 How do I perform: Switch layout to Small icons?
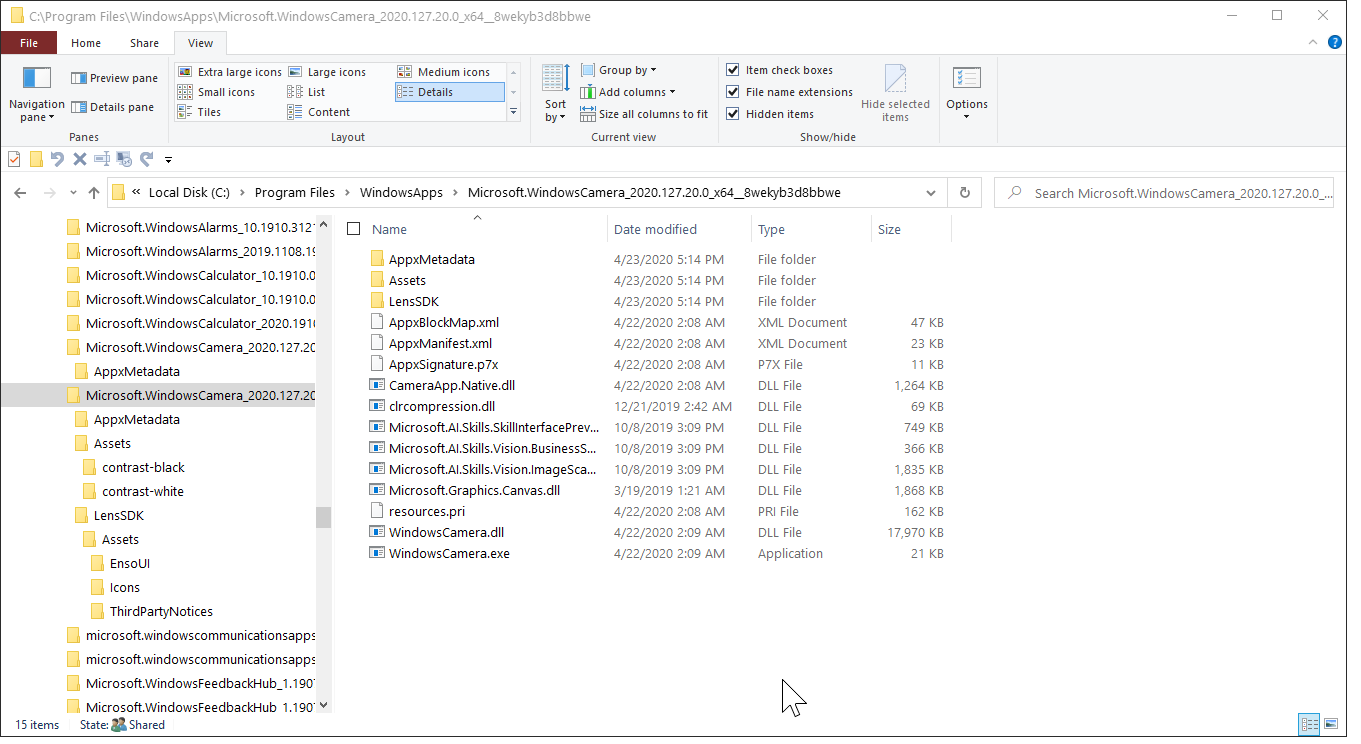(x=216, y=92)
